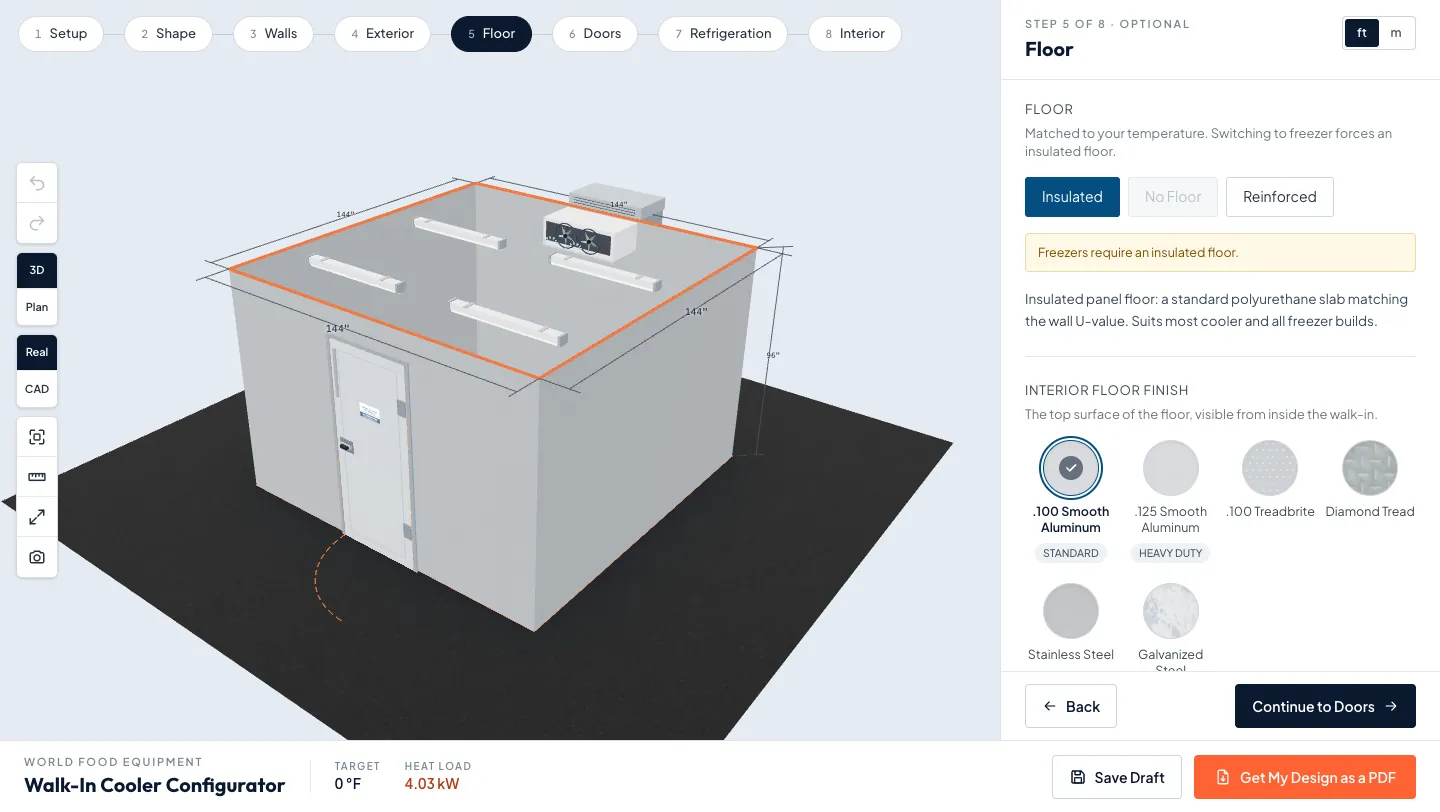Viewport: 1440px width, 812px height.
Task: Undo the last change
Action: [x=37, y=183]
